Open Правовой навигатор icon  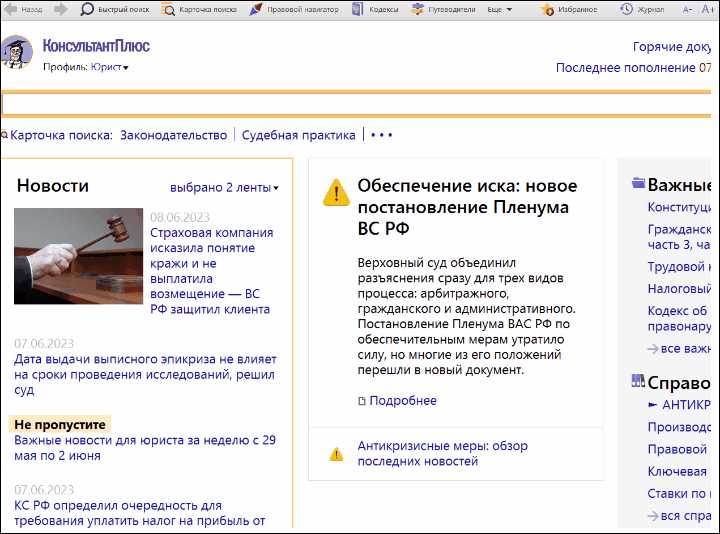[x=256, y=9]
